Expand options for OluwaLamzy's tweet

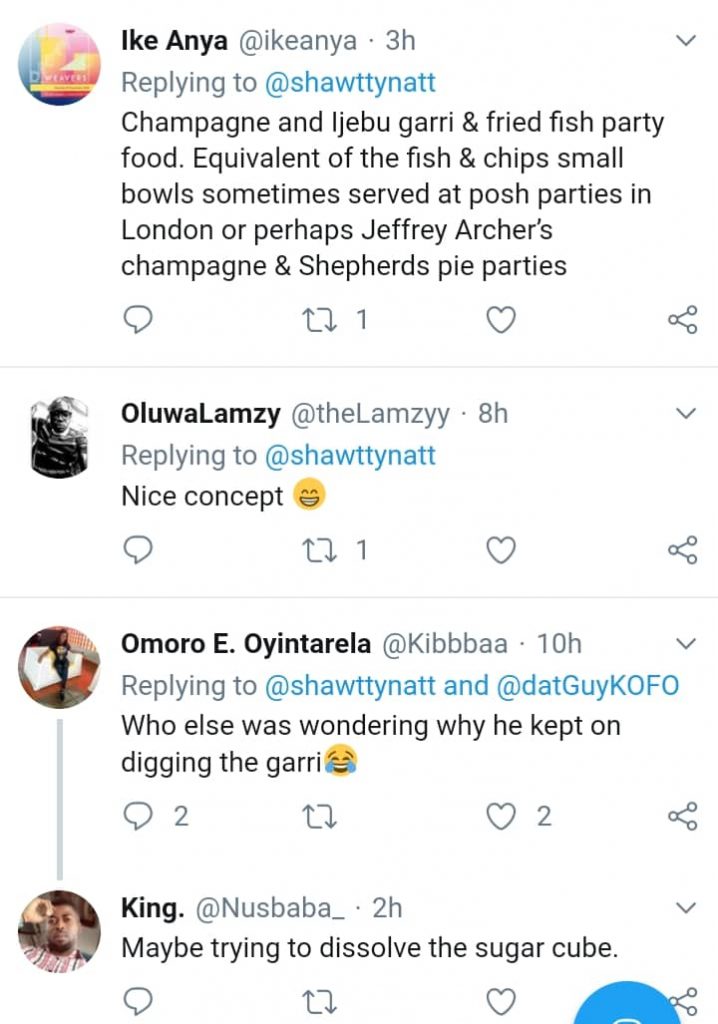pyautogui.click(x=686, y=414)
